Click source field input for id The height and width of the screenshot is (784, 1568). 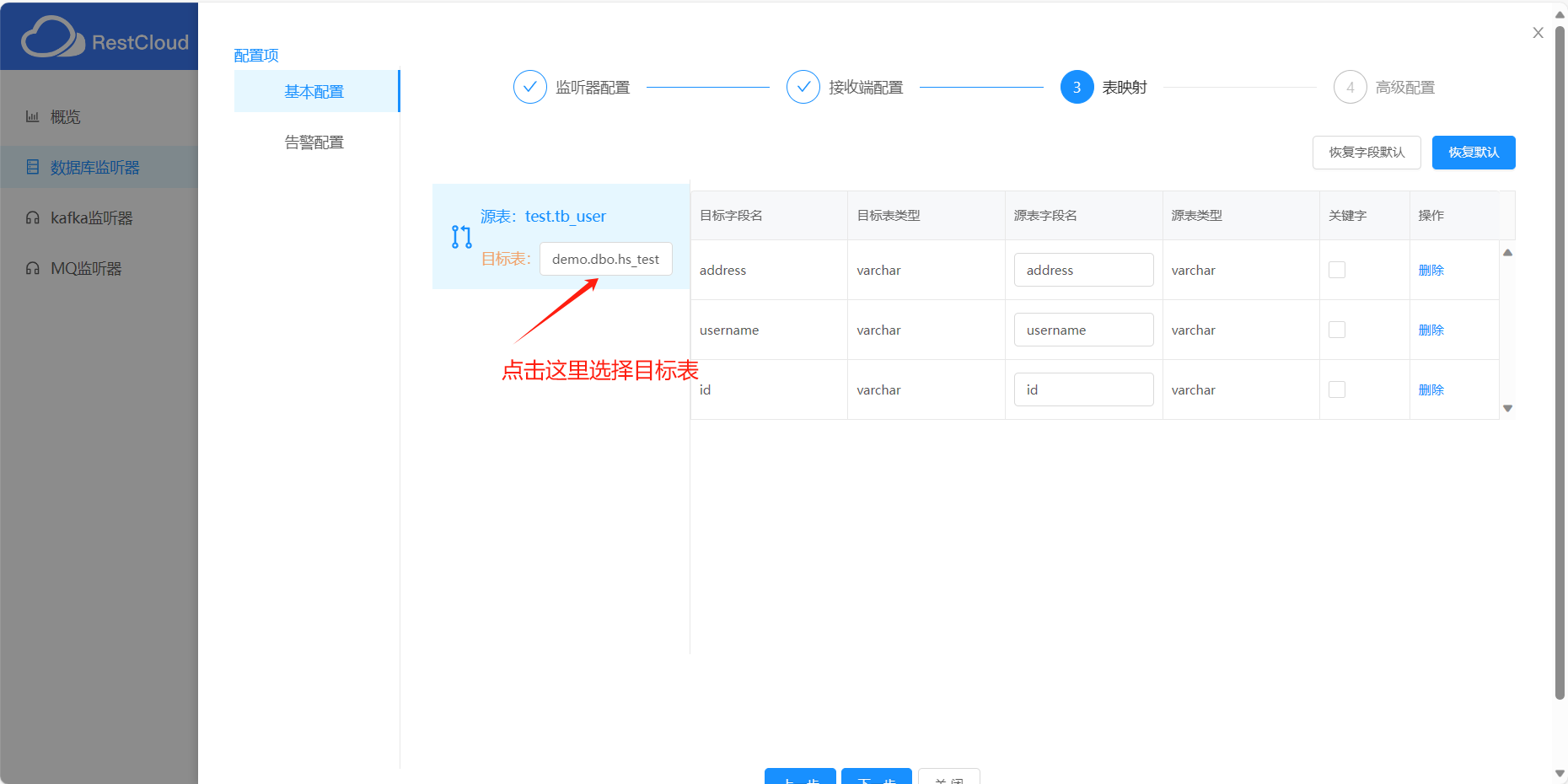coord(1083,389)
